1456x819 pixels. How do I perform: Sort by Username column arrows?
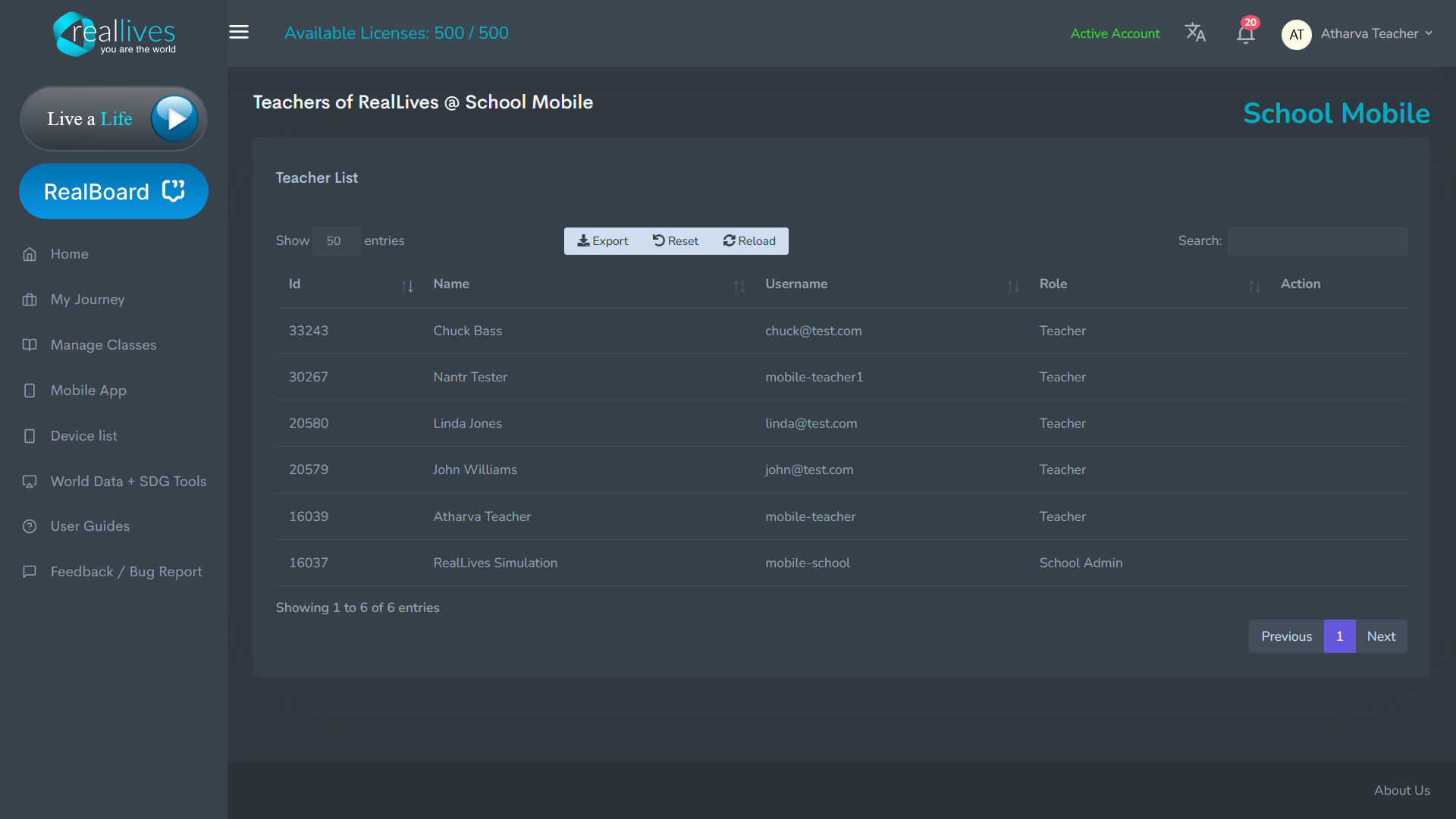(1013, 286)
